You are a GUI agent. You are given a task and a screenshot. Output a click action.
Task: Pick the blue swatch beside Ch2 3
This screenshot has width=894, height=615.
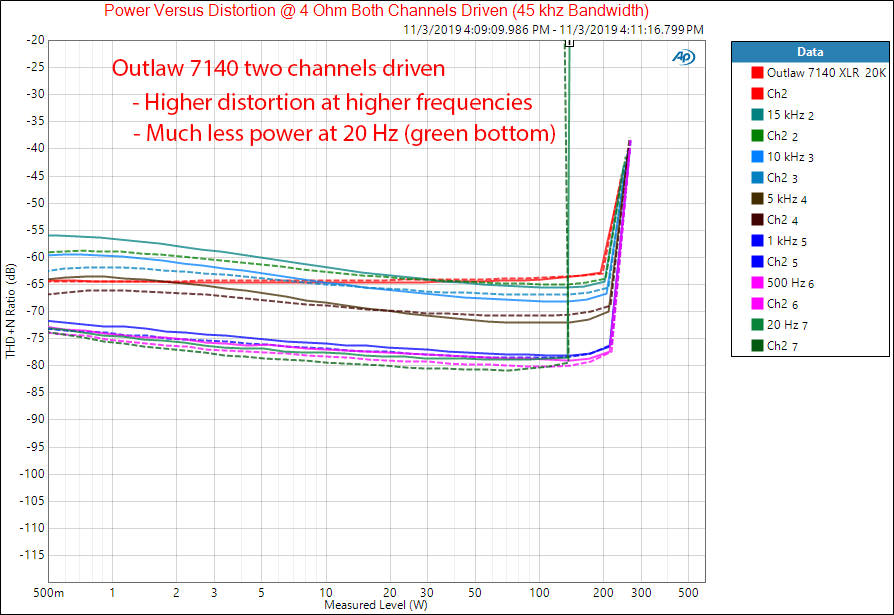point(757,178)
